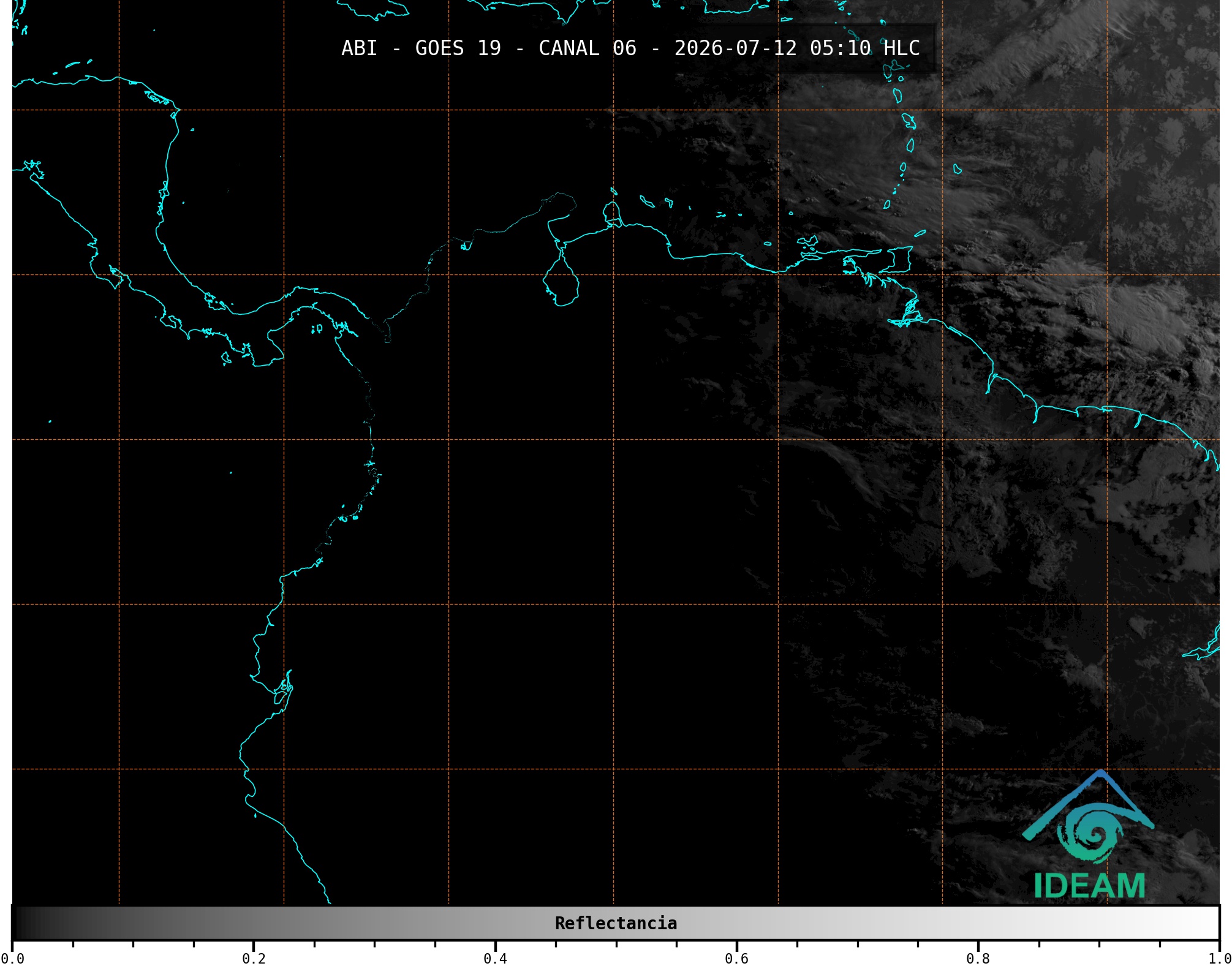
Task: Click the 0.0 colorbar tick label
Action: click(x=12, y=958)
